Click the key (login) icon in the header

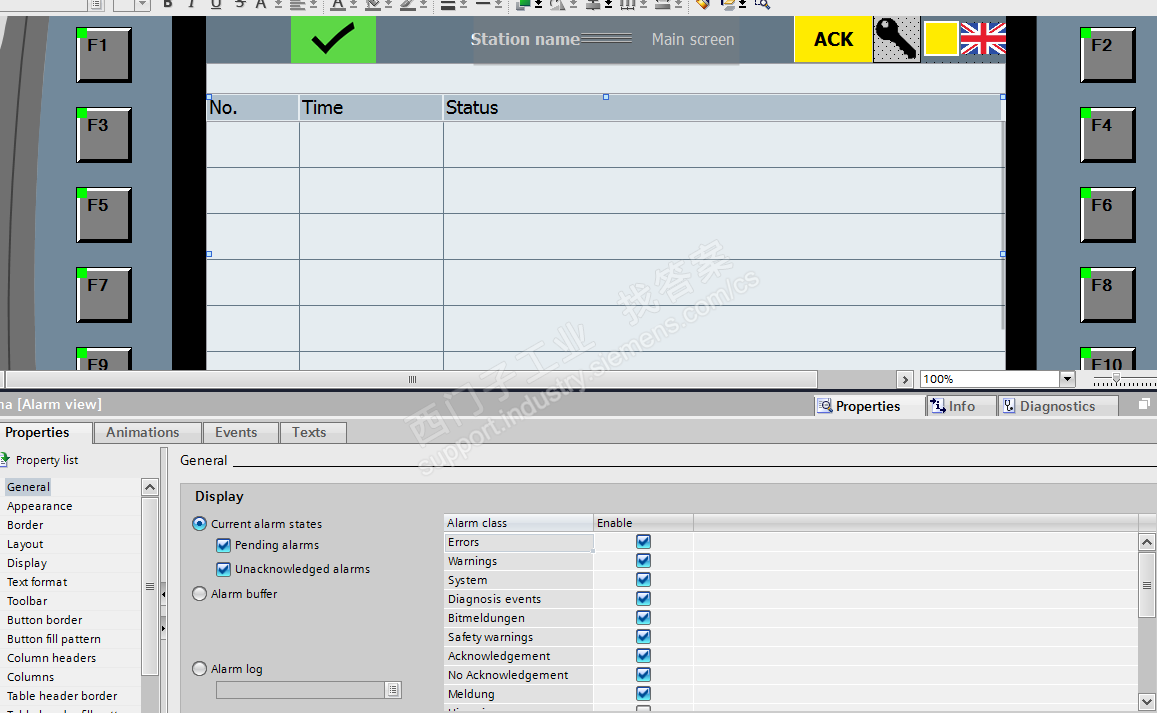click(x=897, y=39)
